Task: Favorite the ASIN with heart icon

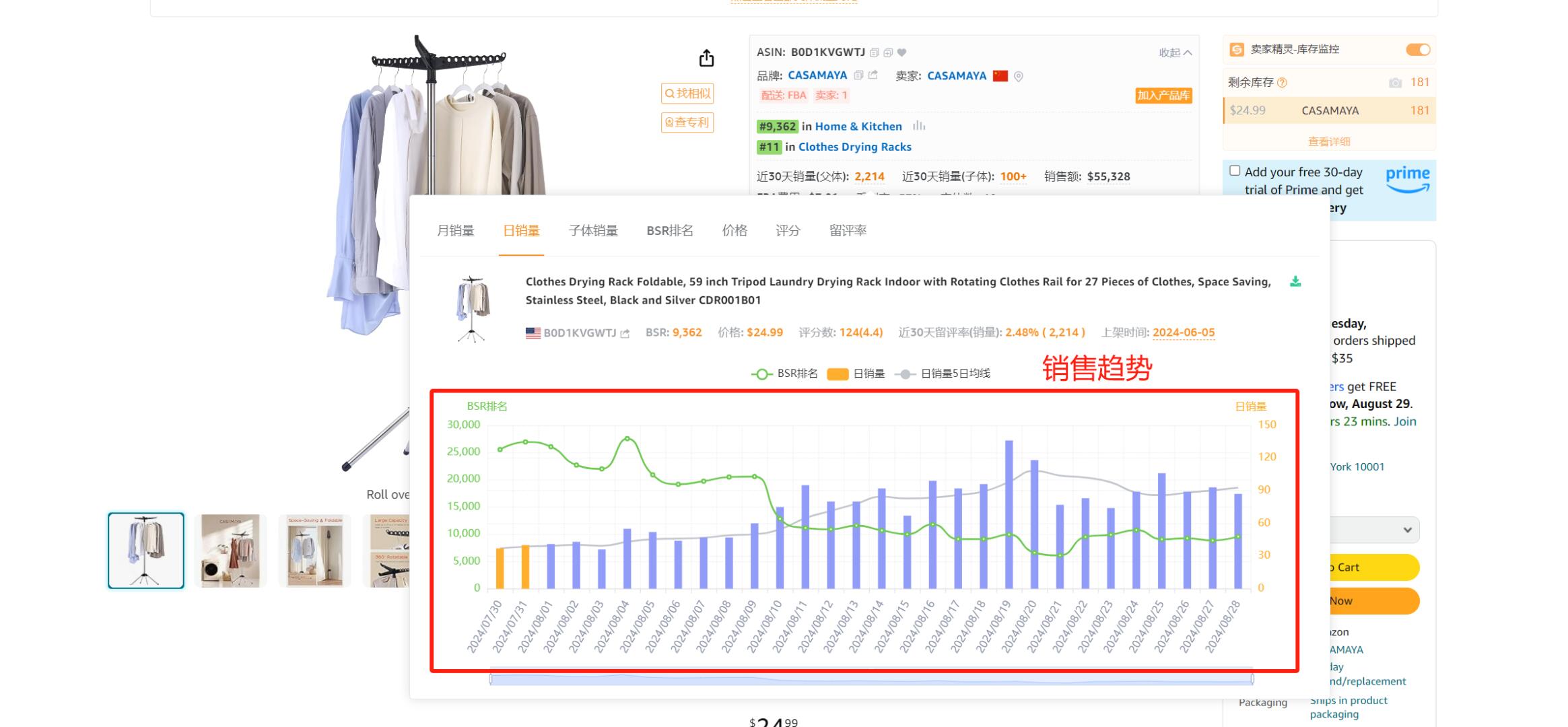Action: (902, 53)
